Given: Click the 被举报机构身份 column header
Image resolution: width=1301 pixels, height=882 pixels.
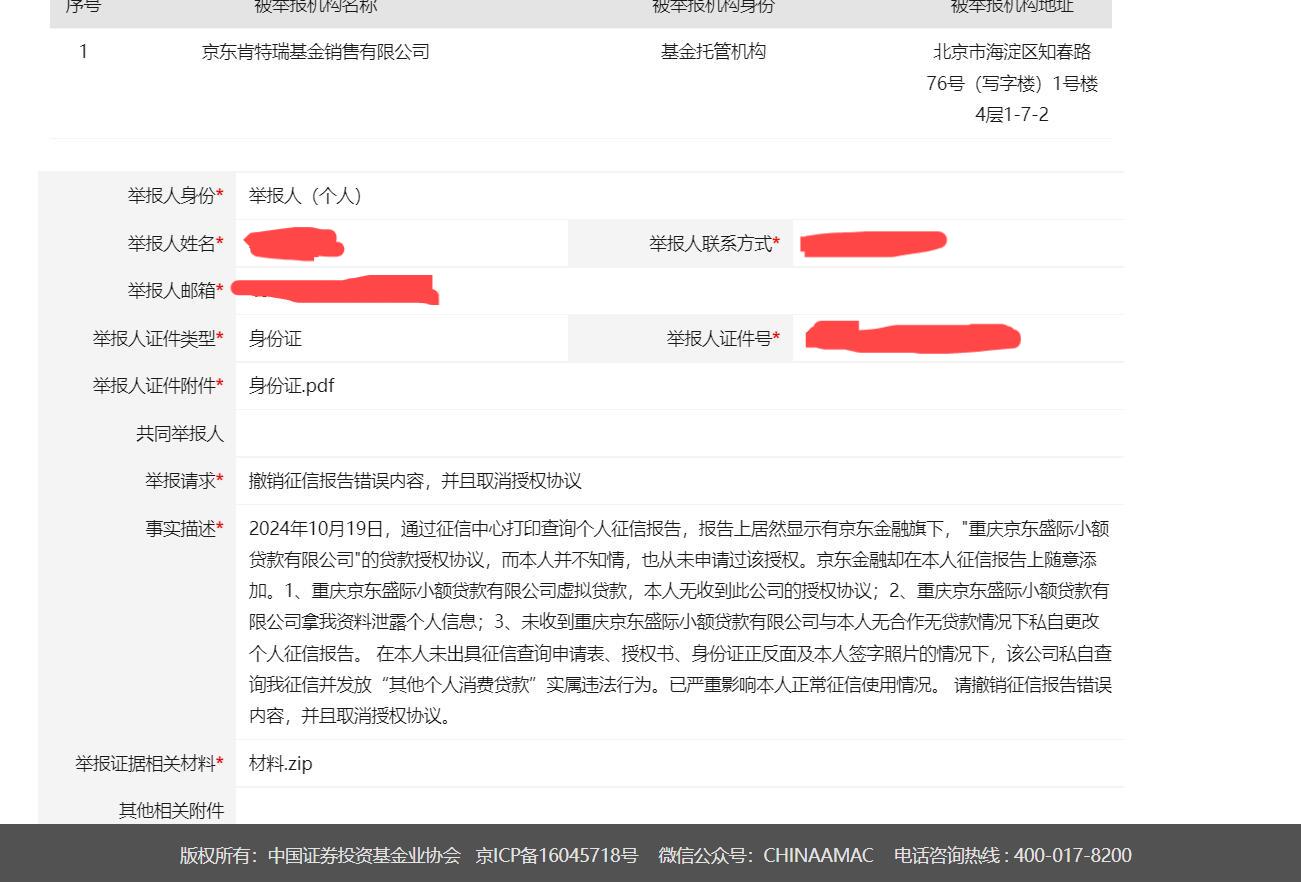Looking at the screenshot, I should tap(713, 6).
